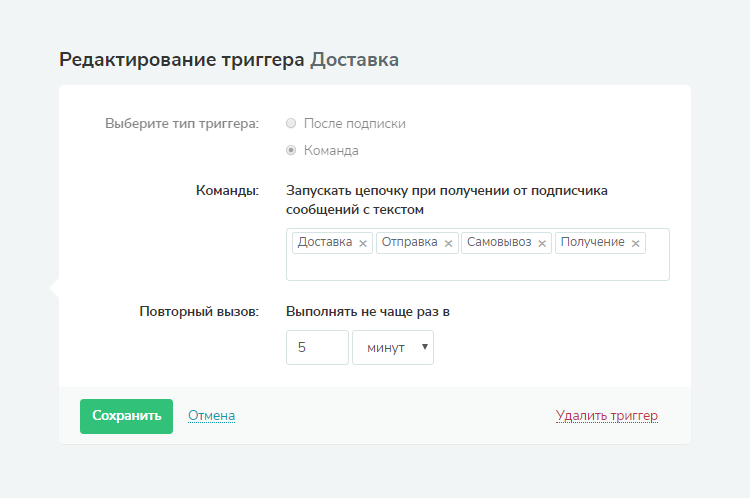
Task: Focus the repeat interval field showing 5
Action: (x=317, y=348)
